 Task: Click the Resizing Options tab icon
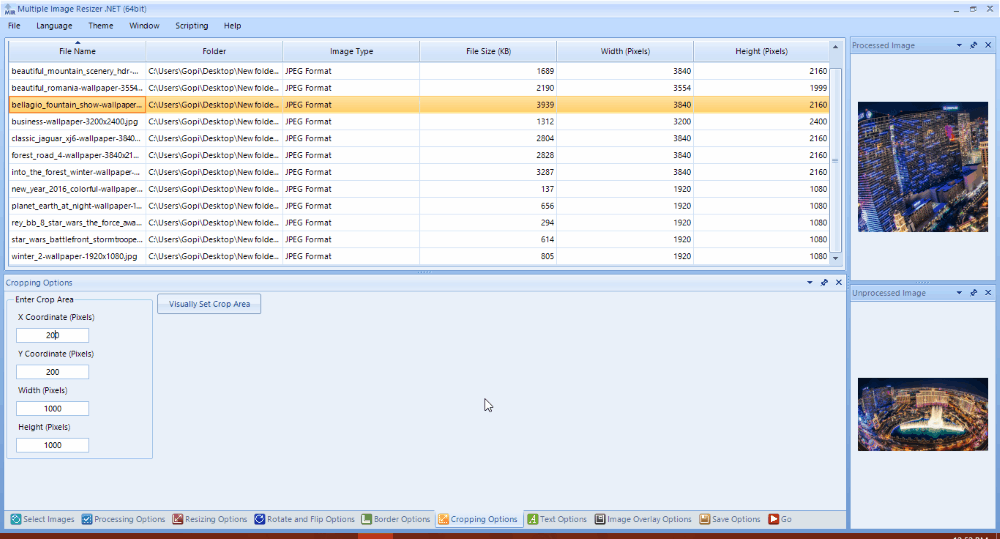pos(177,519)
